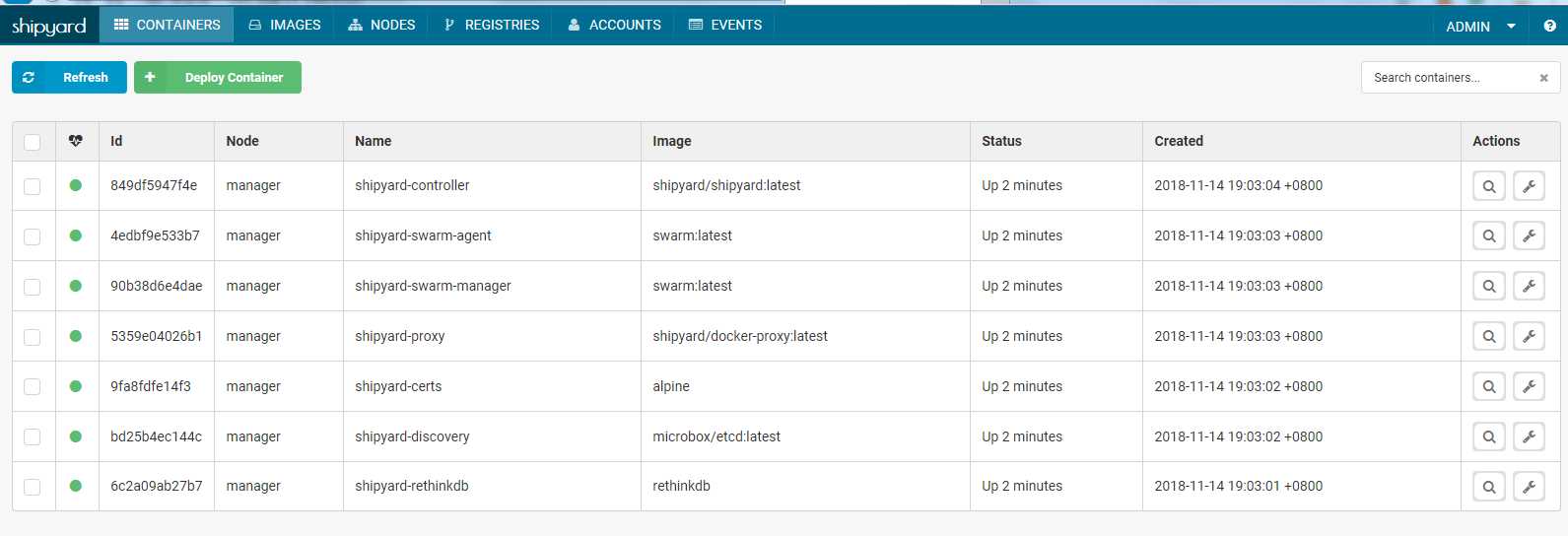Click container id 9fa8fdfe14f3
Image resolution: width=1568 pixels, height=536 pixels.
151,386
